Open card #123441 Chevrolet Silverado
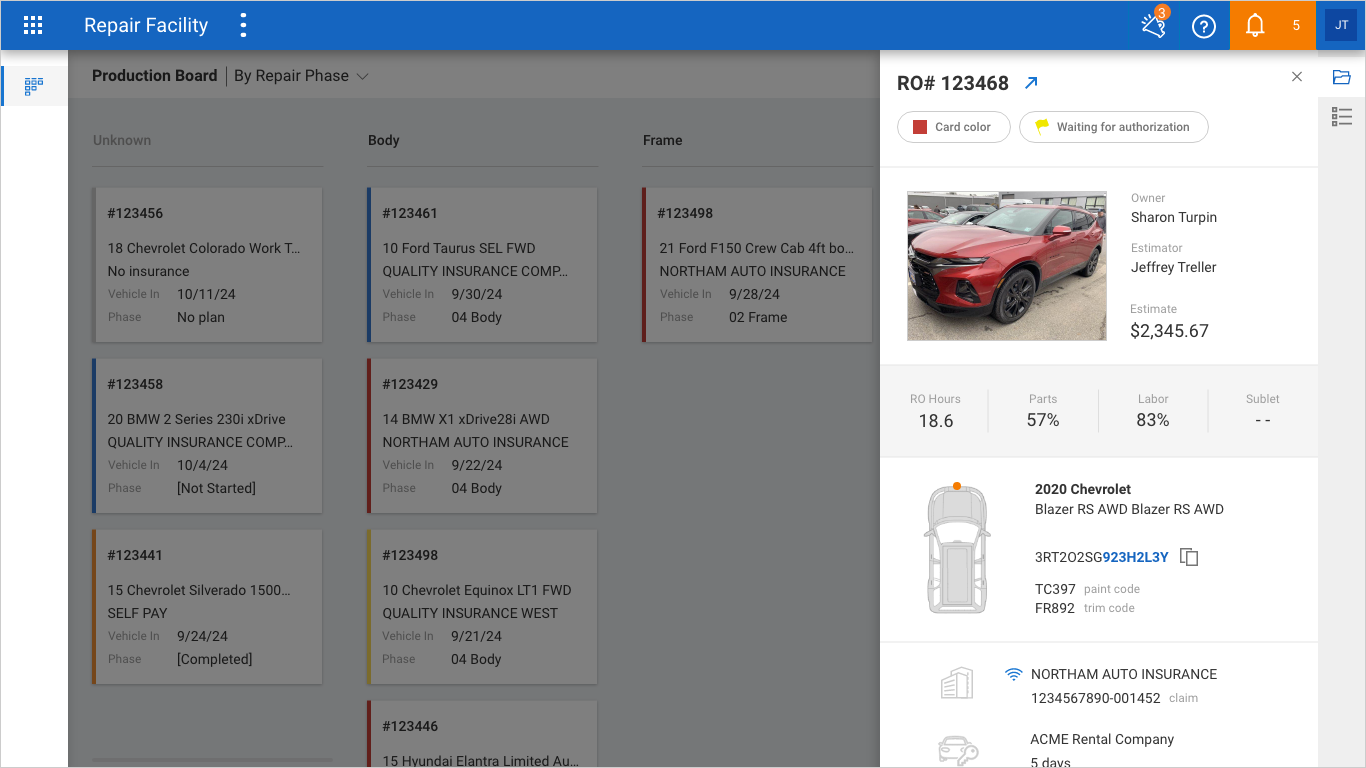Image resolution: width=1366 pixels, height=768 pixels. [x=208, y=607]
